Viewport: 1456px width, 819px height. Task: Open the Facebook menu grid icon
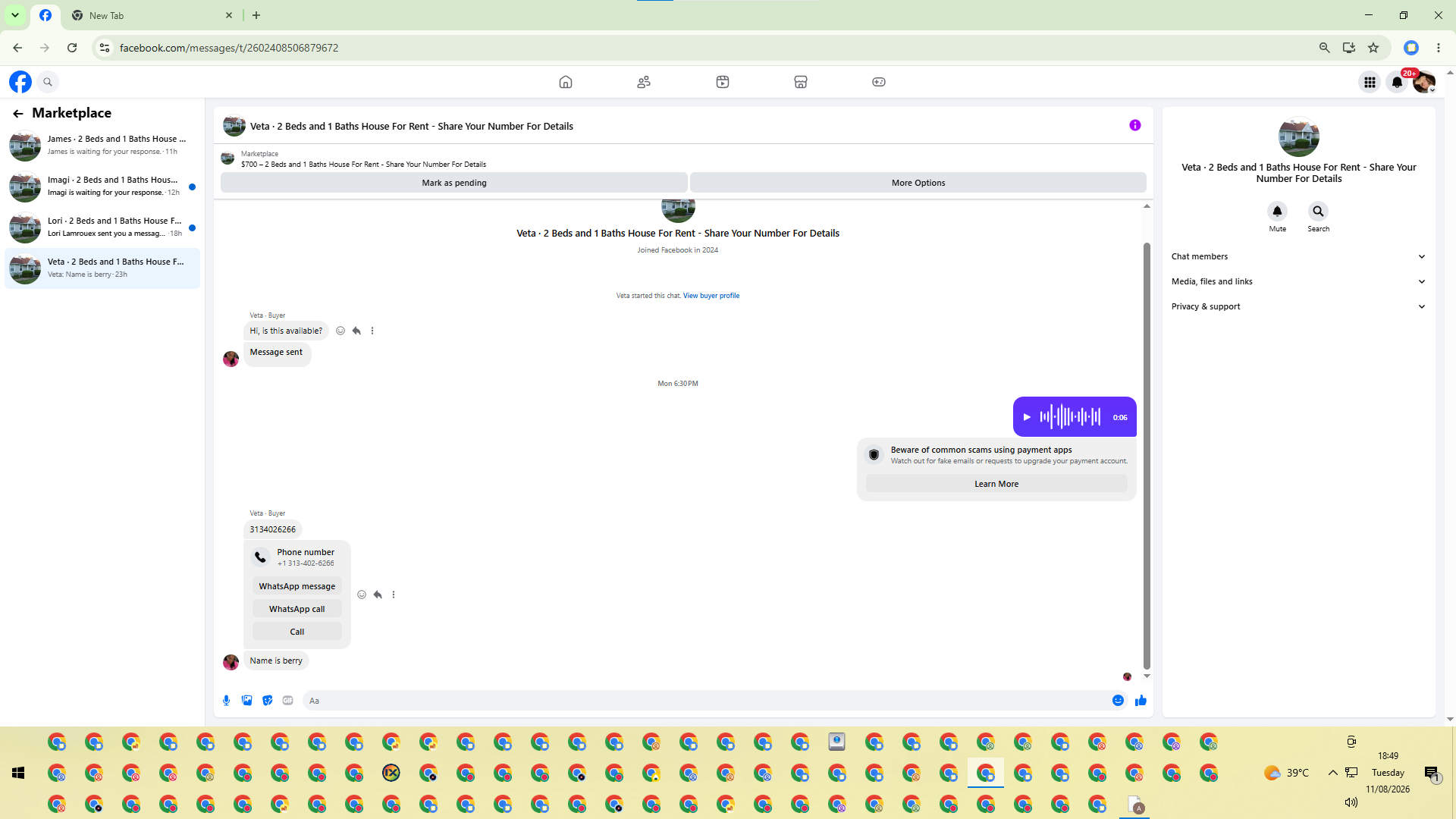[1370, 82]
